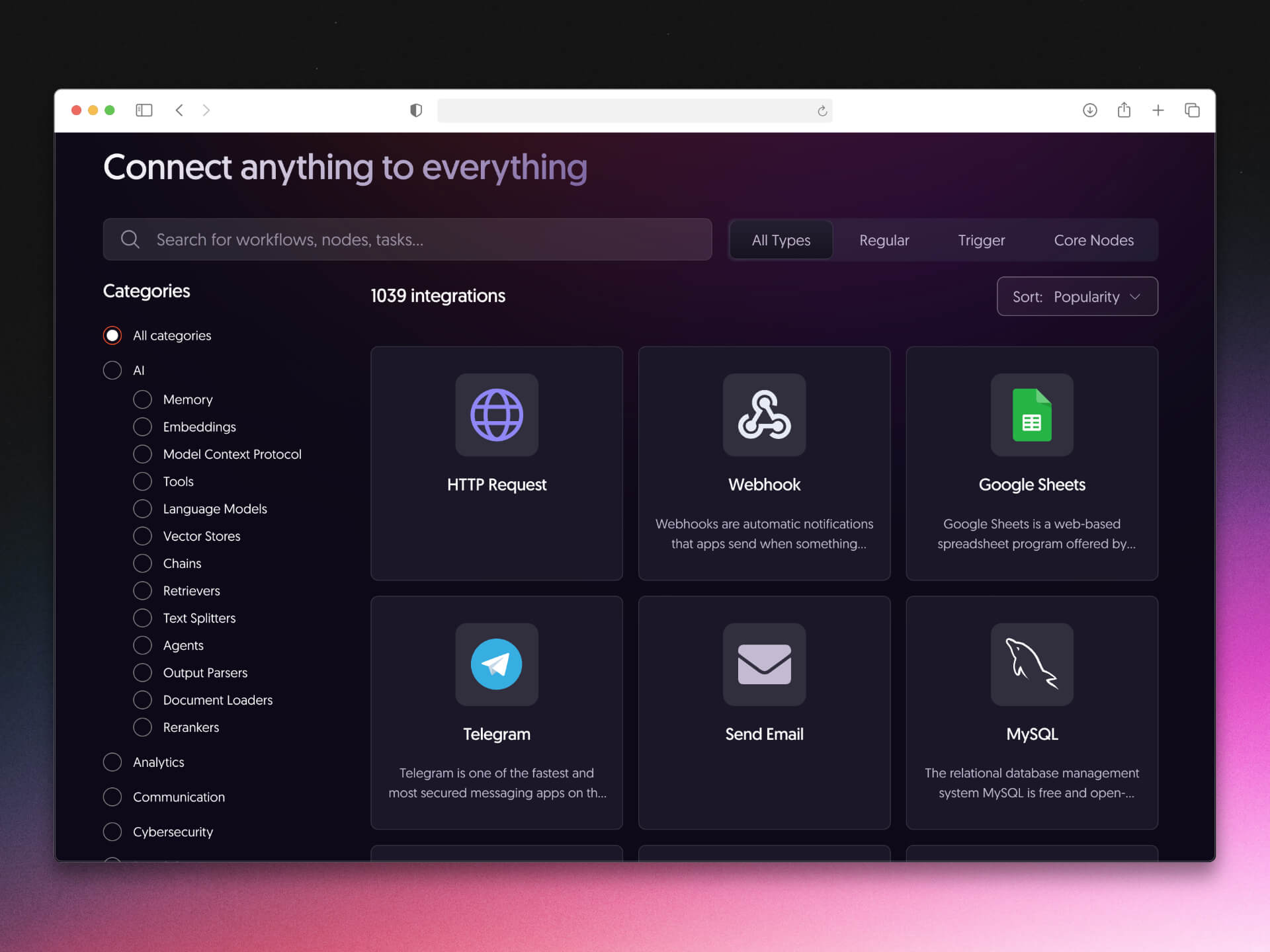This screenshot has width=1270, height=952.
Task: Select the All categories radio button
Action: (x=112, y=335)
